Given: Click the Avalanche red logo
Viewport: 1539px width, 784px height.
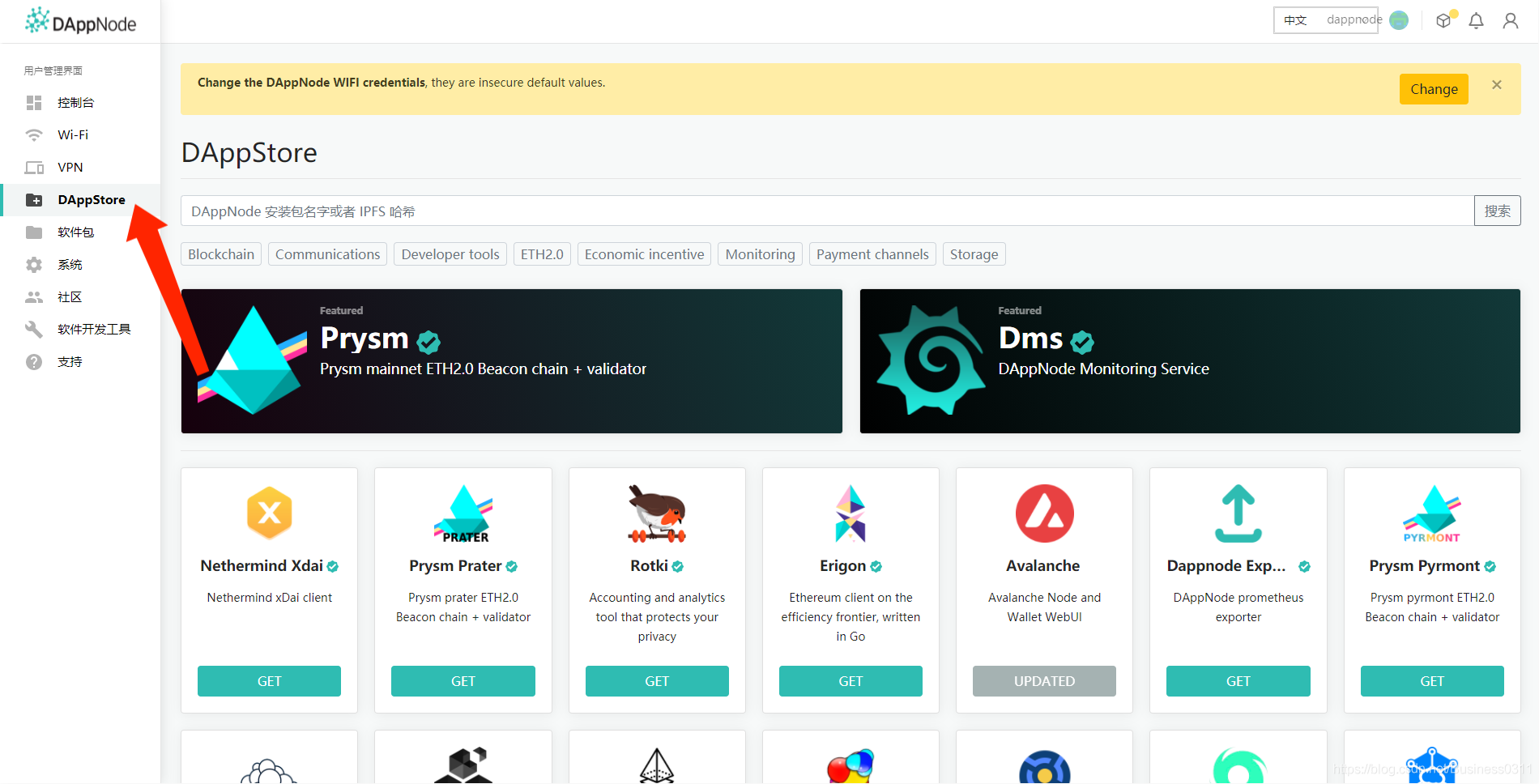Looking at the screenshot, I should [x=1045, y=513].
